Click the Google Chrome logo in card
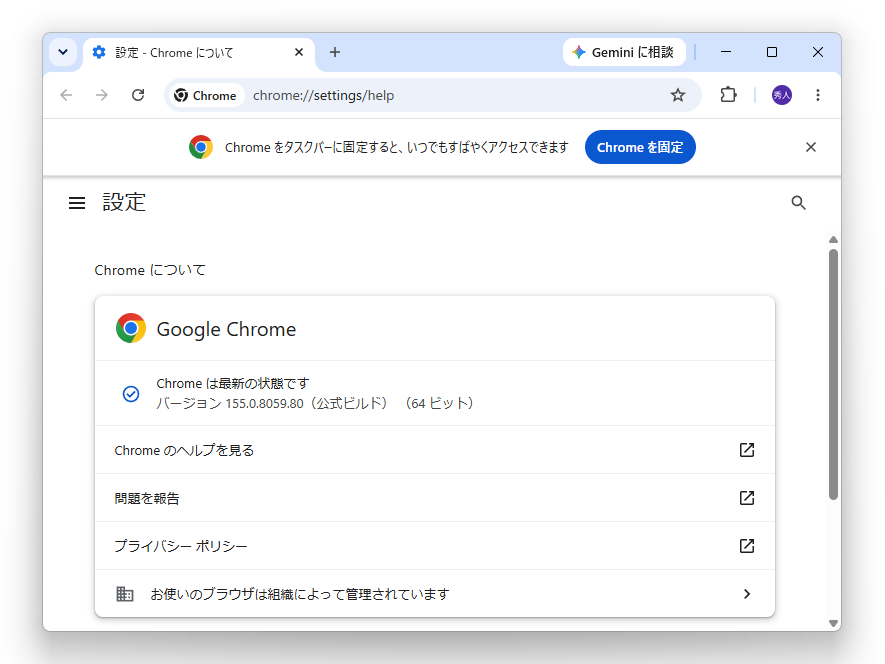The width and height of the screenshot is (885, 664). 131,328
